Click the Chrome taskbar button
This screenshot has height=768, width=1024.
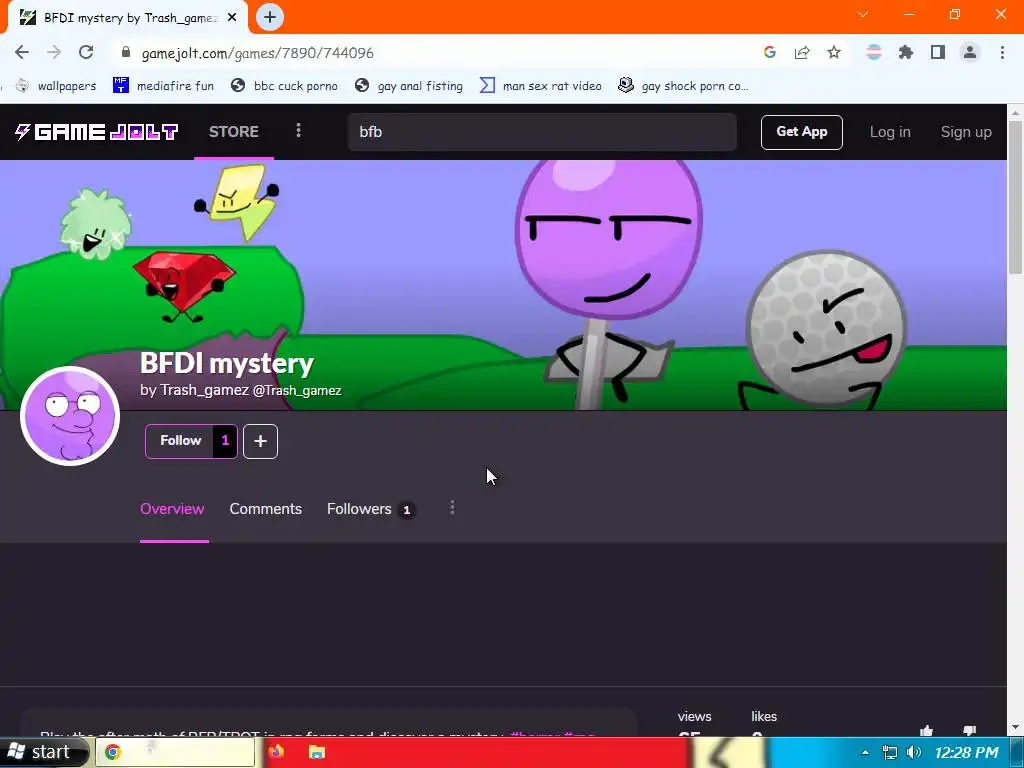175,752
